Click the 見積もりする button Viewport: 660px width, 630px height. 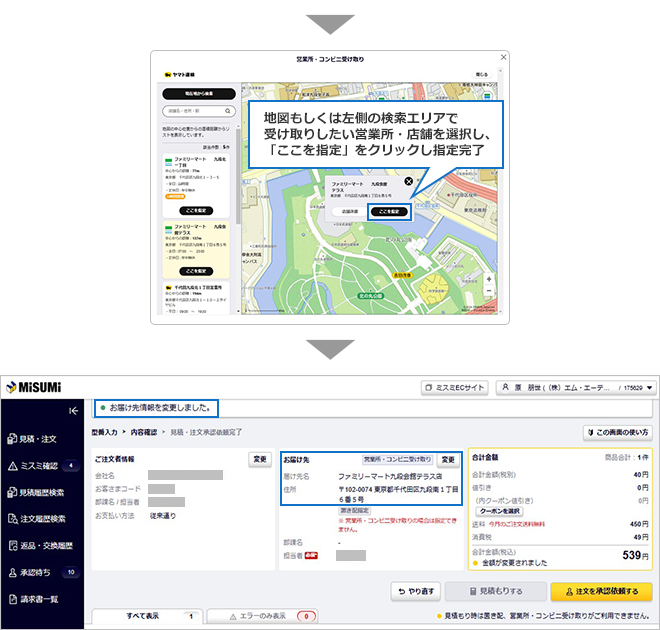[x=496, y=591]
